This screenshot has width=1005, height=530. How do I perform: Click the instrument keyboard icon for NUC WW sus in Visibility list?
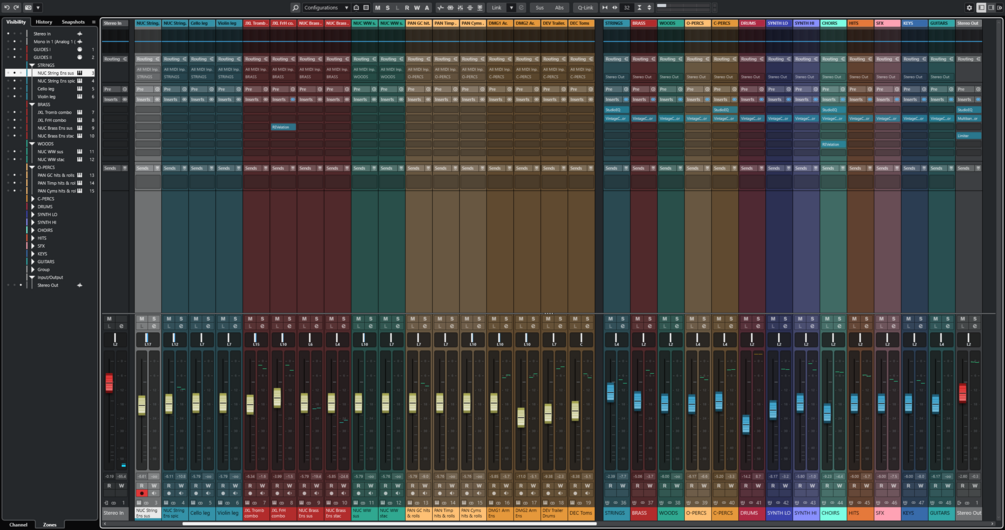79,152
